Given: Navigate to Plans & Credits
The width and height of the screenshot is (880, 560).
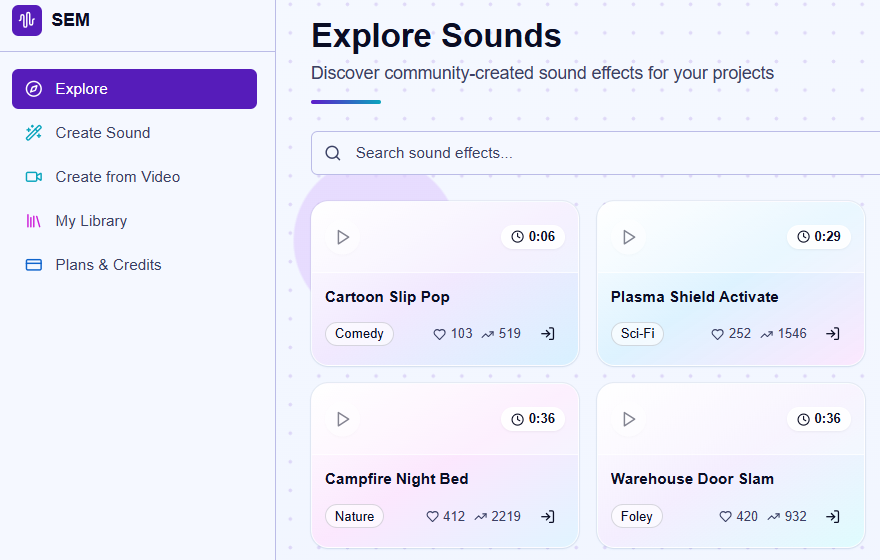Looking at the screenshot, I should click(134, 265).
